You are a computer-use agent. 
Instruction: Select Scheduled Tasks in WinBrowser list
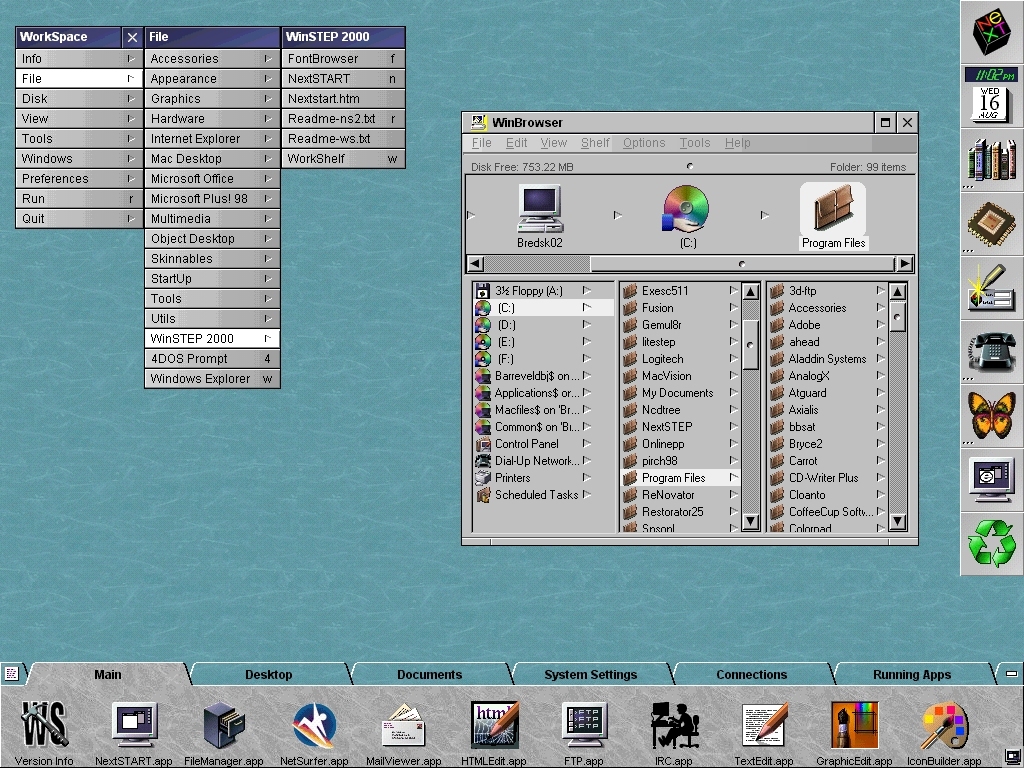pyautogui.click(x=543, y=494)
